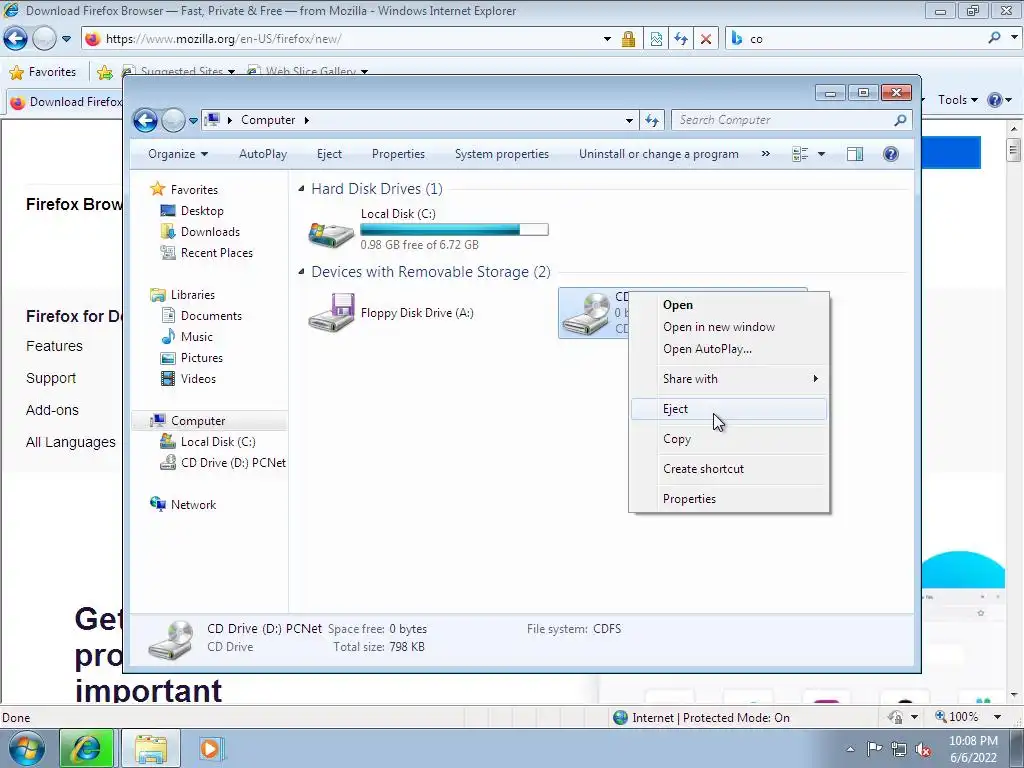Image resolution: width=1024 pixels, height=768 pixels.
Task: Open Explorer recent pages dropdown arrow
Action: tap(193, 121)
